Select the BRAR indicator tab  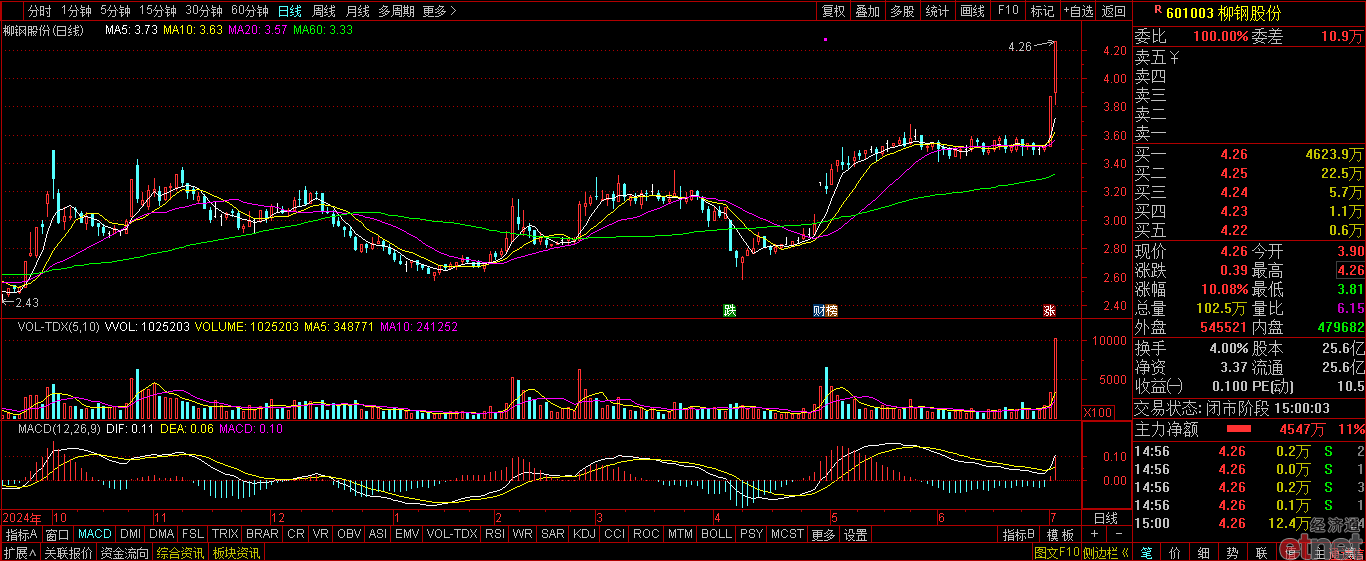pos(262,535)
